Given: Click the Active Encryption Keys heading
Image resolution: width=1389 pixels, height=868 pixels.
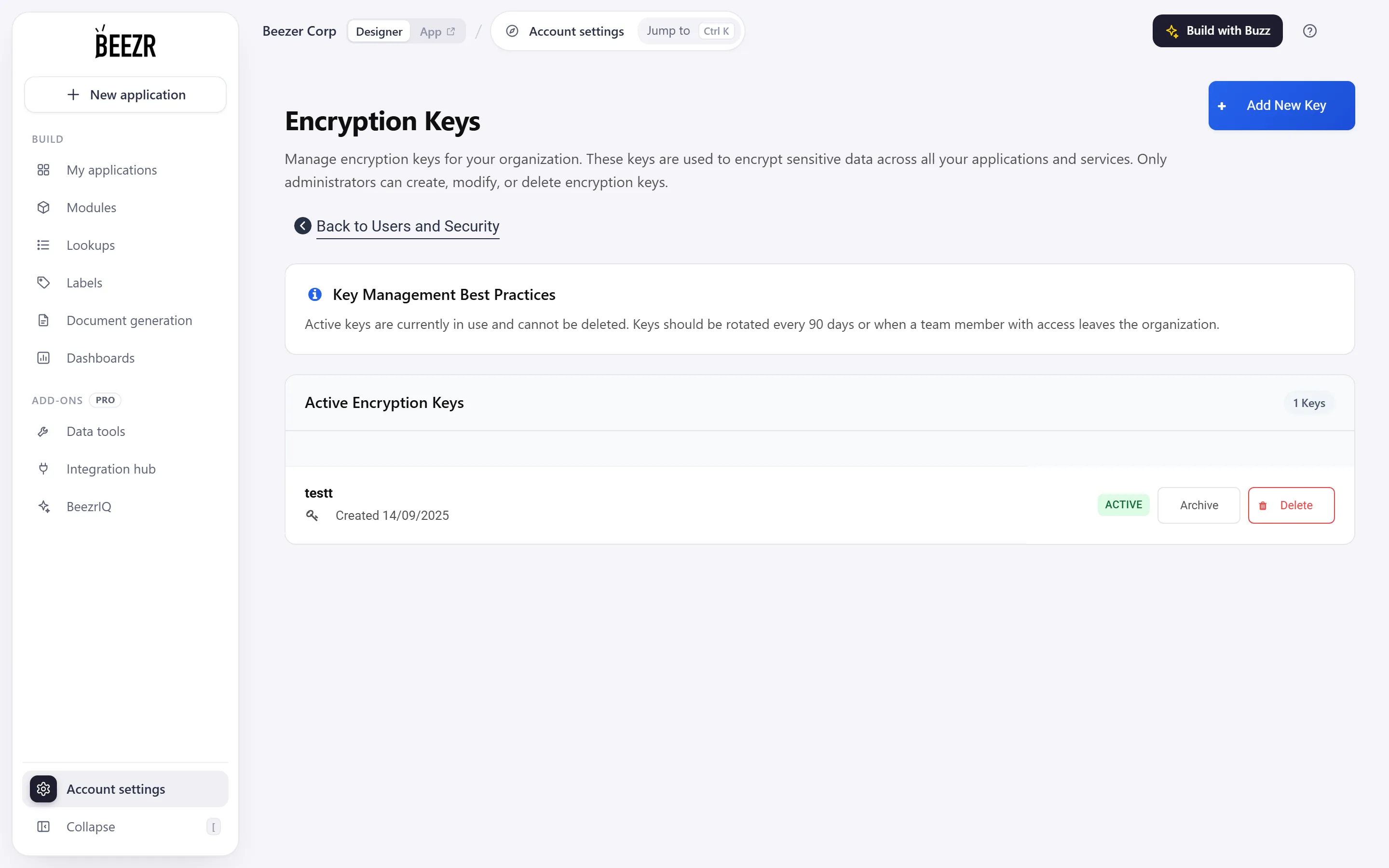Looking at the screenshot, I should point(384,403).
